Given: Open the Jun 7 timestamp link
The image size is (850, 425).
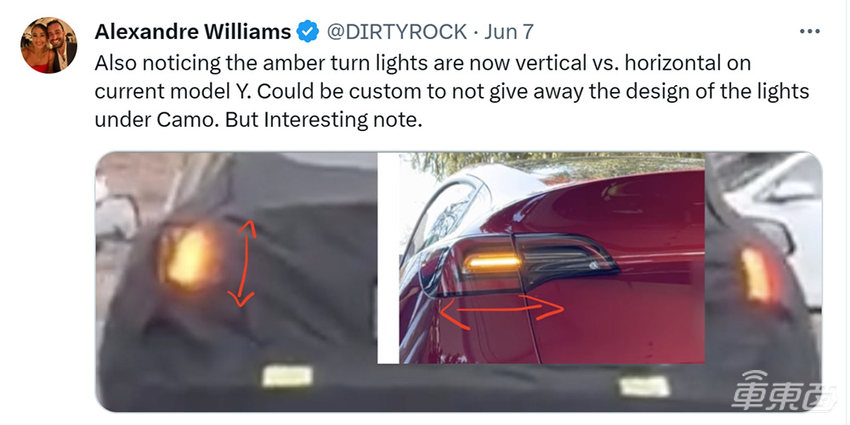Looking at the screenshot, I should (x=508, y=32).
